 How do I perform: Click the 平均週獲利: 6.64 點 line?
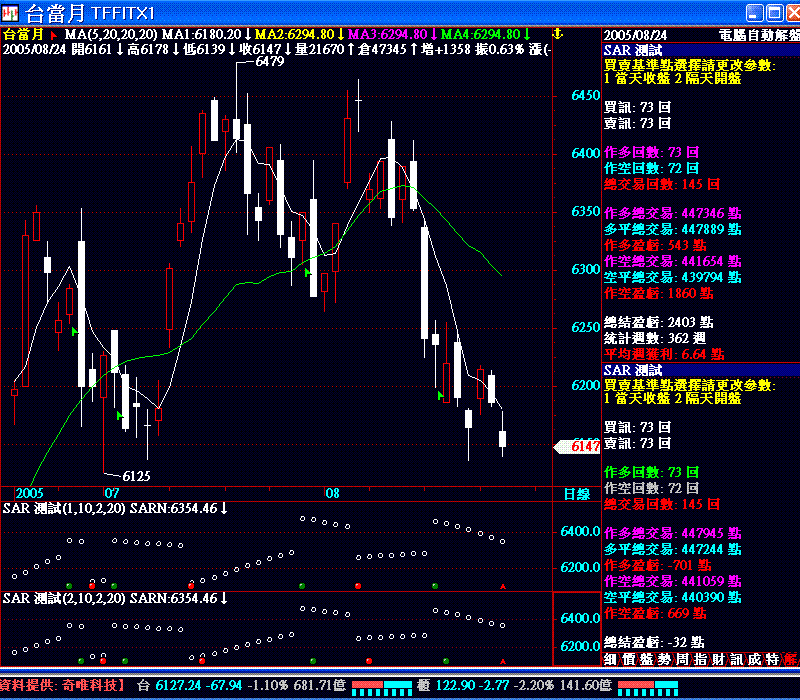tap(664, 354)
